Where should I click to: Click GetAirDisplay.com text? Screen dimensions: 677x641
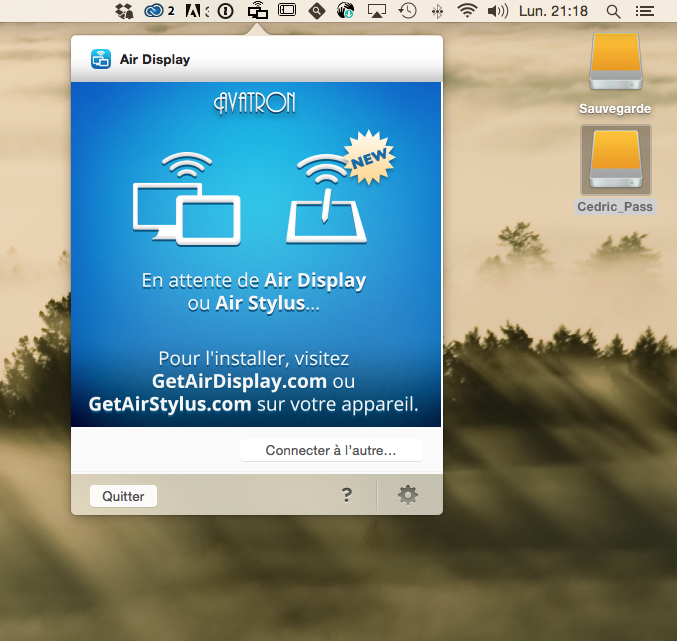(x=239, y=381)
